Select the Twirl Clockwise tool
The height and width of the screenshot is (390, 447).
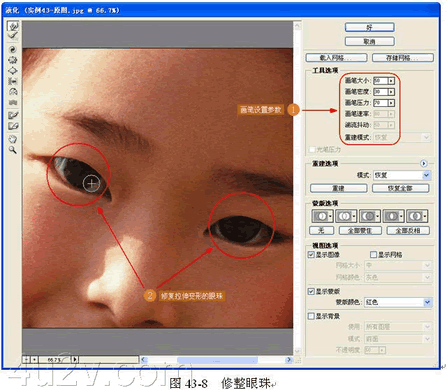pyautogui.click(x=13, y=49)
